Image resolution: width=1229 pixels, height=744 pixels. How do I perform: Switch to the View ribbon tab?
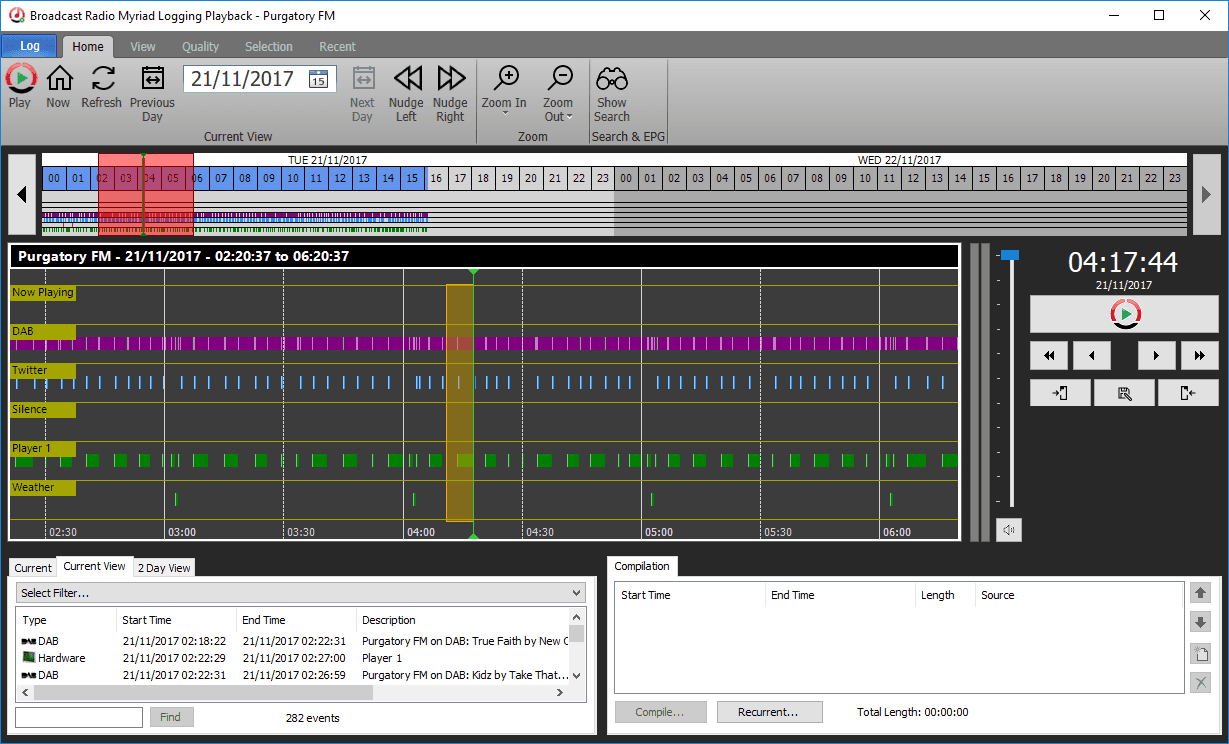(143, 46)
